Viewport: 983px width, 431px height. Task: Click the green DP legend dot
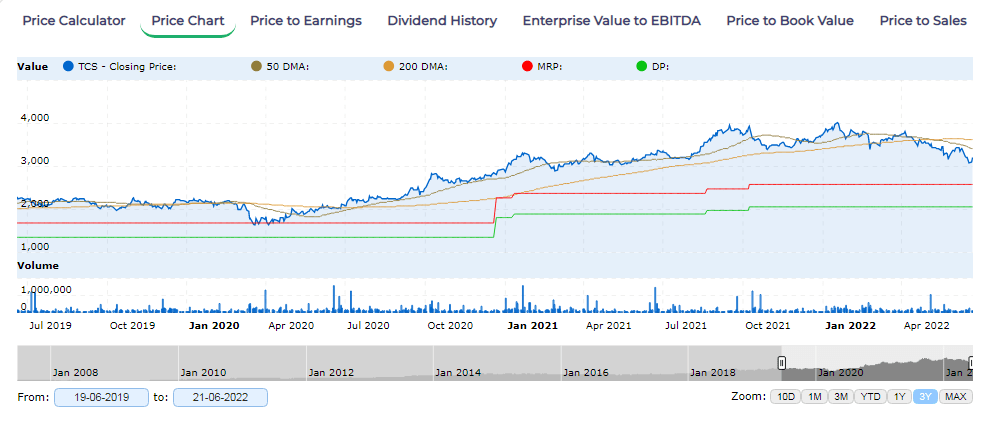(x=642, y=67)
